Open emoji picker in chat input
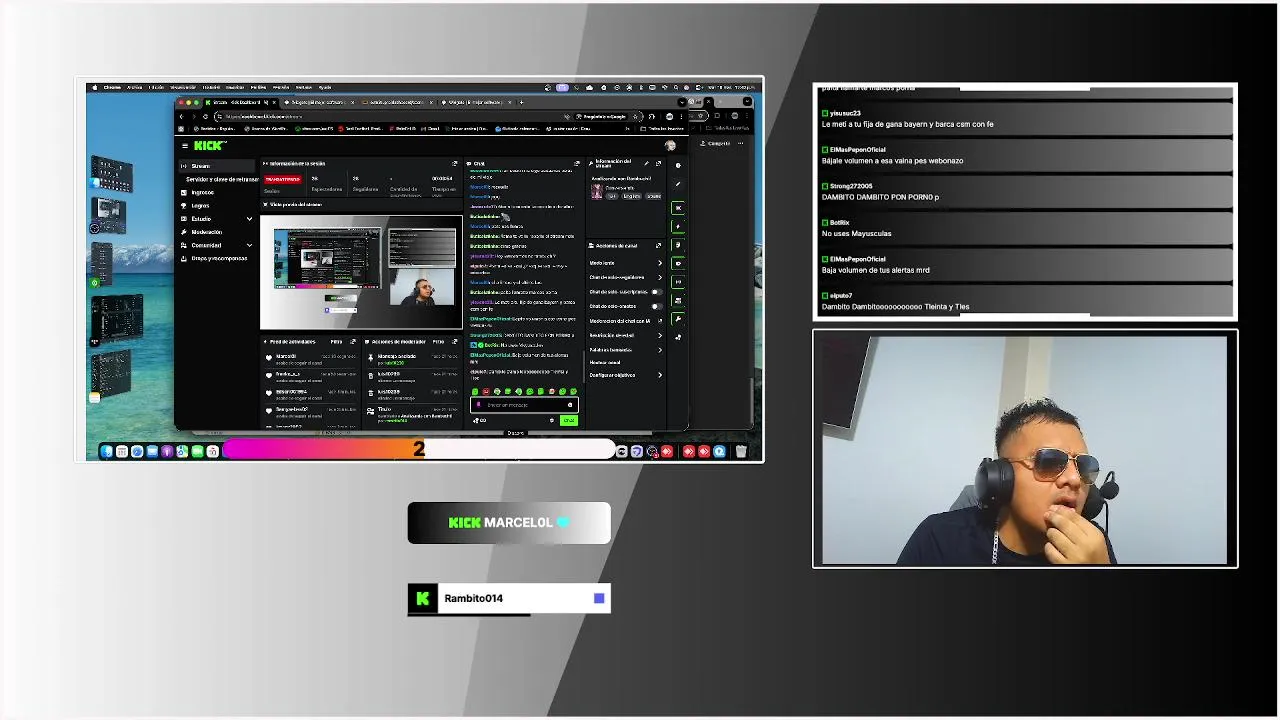Screen dimensions: 1280x720 tap(570, 405)
